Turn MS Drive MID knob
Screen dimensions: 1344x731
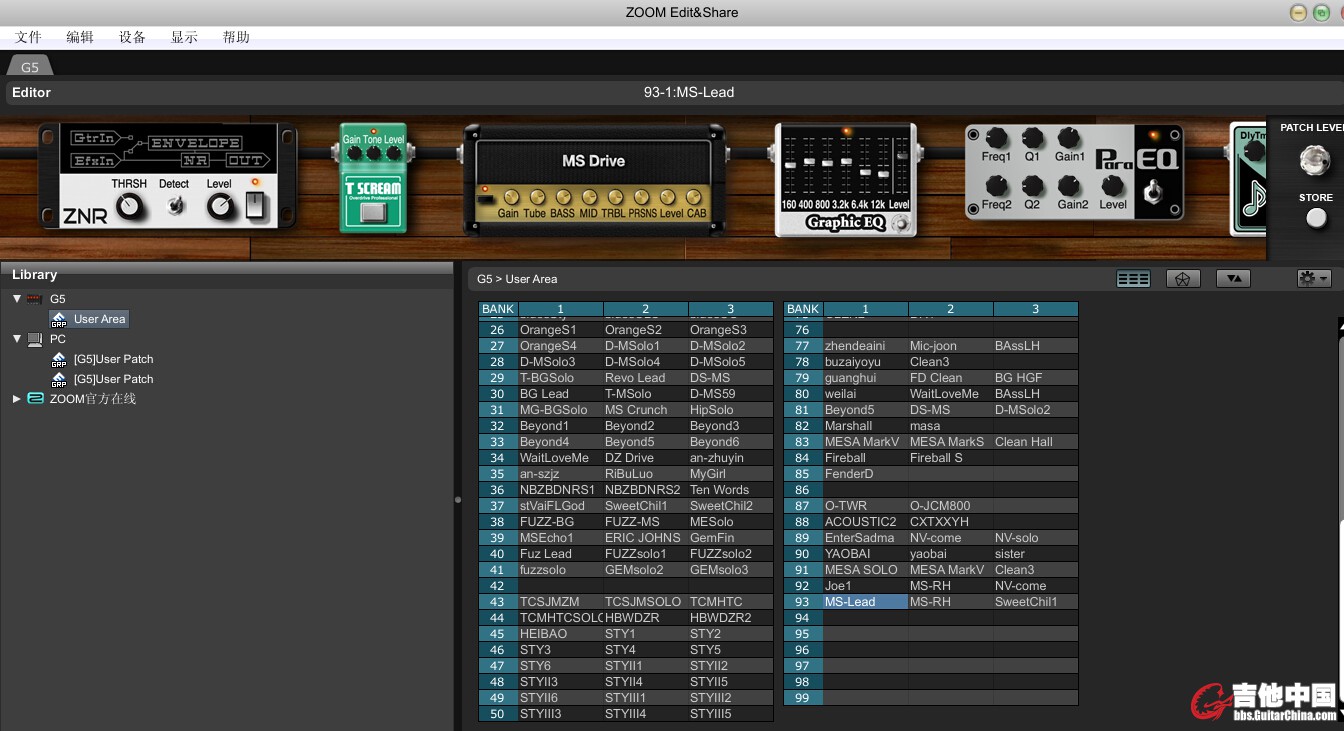pyautogui.click(x=589, y=197)
